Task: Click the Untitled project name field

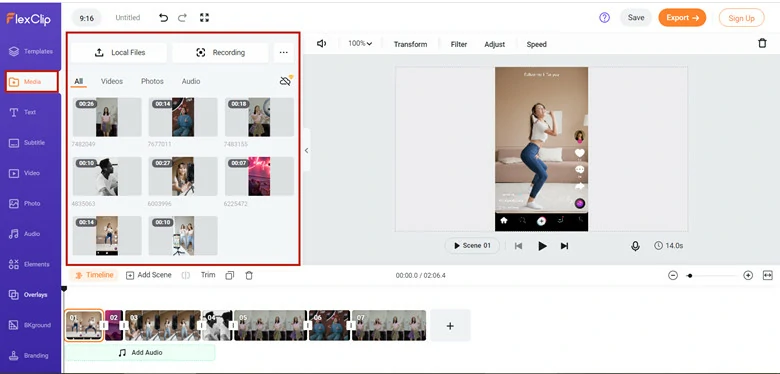Action: coord(128,17)
